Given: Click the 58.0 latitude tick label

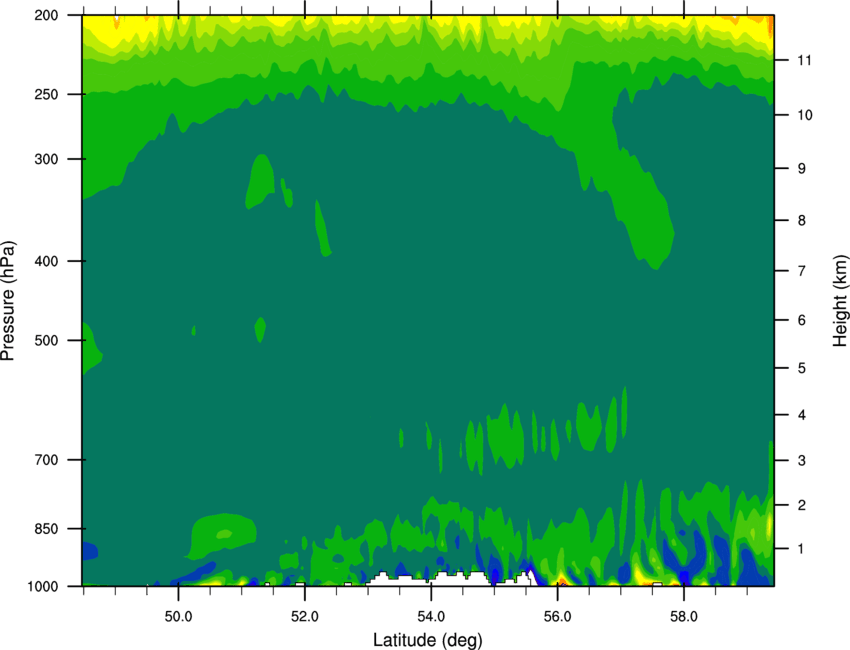Looking at the screenshot, I should (x=684, y=617).
